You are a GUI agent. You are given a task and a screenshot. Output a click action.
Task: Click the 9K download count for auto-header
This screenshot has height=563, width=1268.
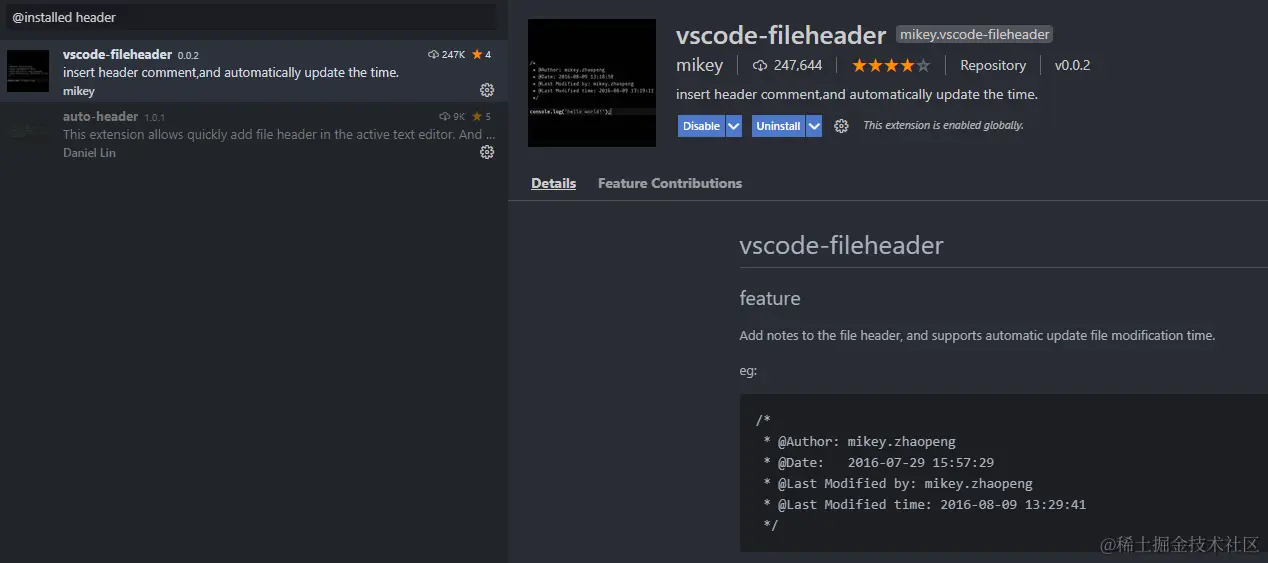click(453, 116)
